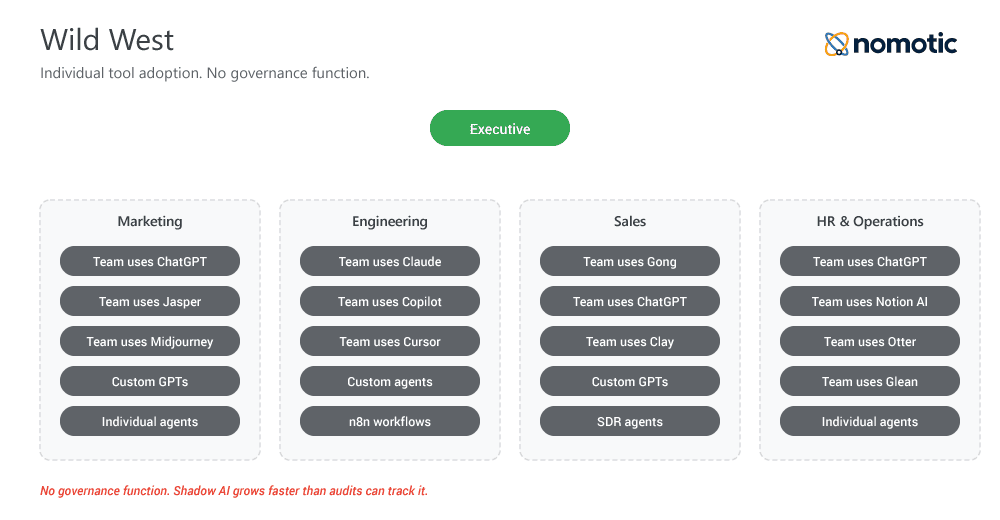Click the SDR agents pill
The image size is (1000, 520).
click(x=630, y=421)
